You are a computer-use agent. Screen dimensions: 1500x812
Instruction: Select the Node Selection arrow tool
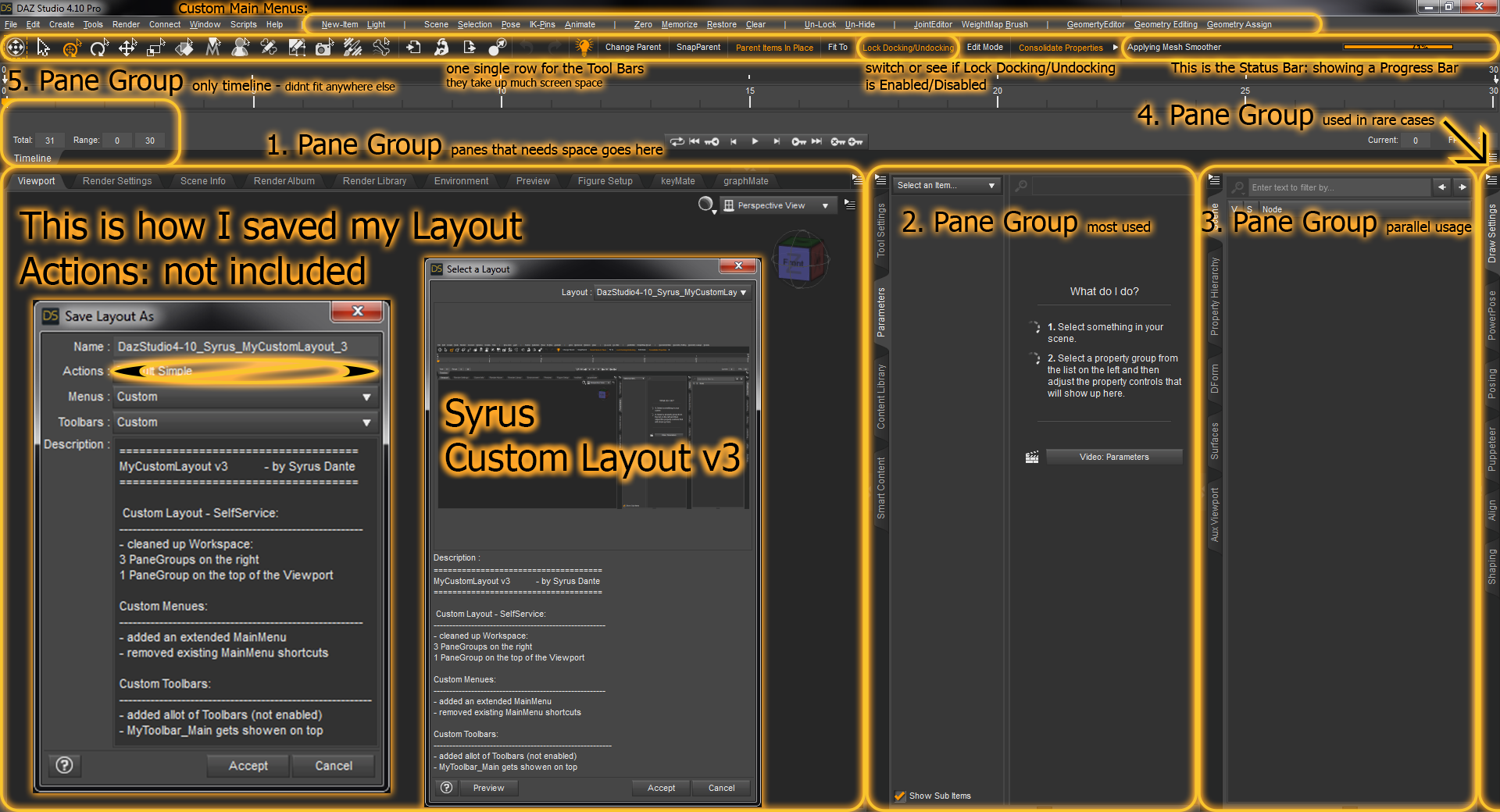coord(44,48)
